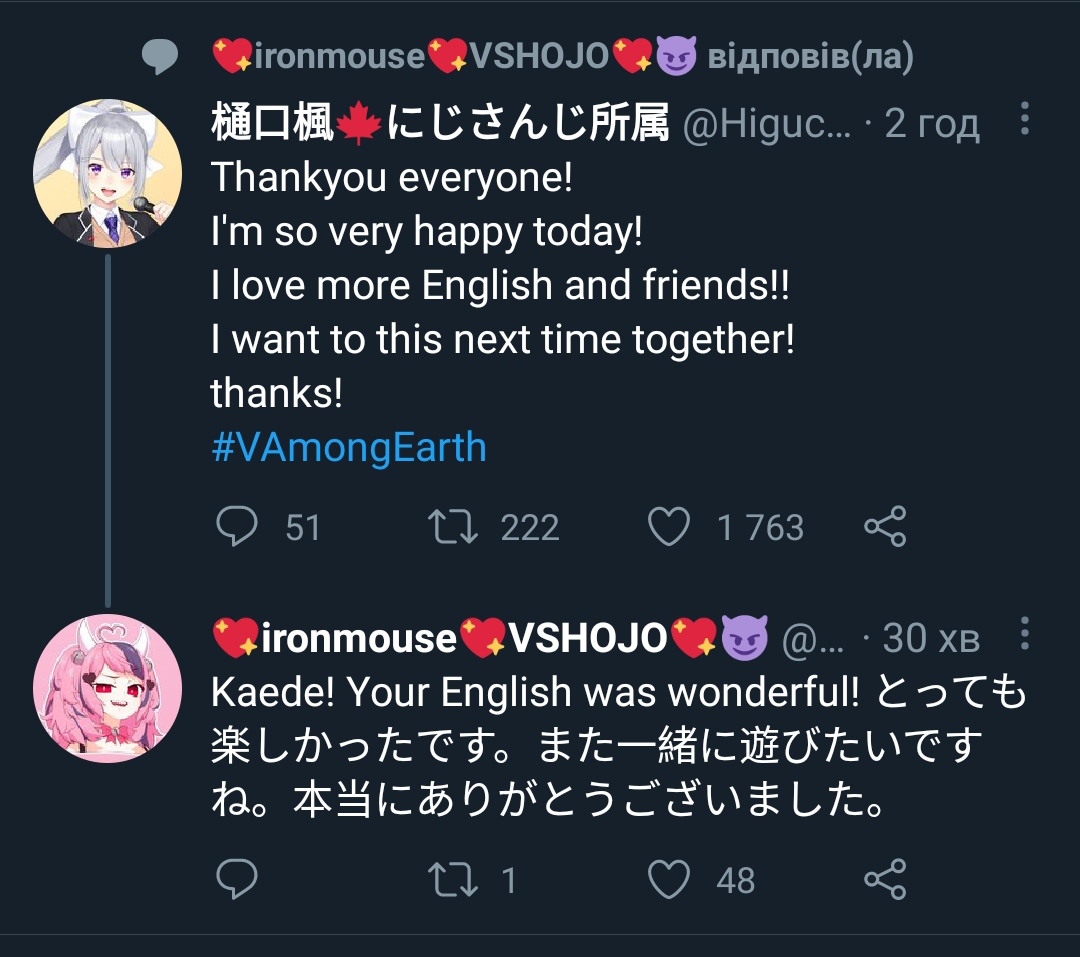Retweet Higuchi Kaede's thank-you tweet
1080x957 pixels.
[453, 526]
